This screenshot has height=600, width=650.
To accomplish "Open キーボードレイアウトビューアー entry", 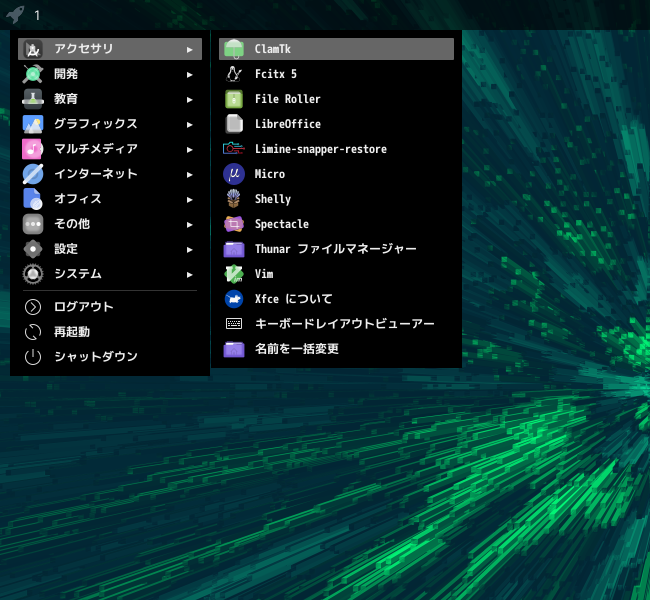I will (x=336, y=324).
